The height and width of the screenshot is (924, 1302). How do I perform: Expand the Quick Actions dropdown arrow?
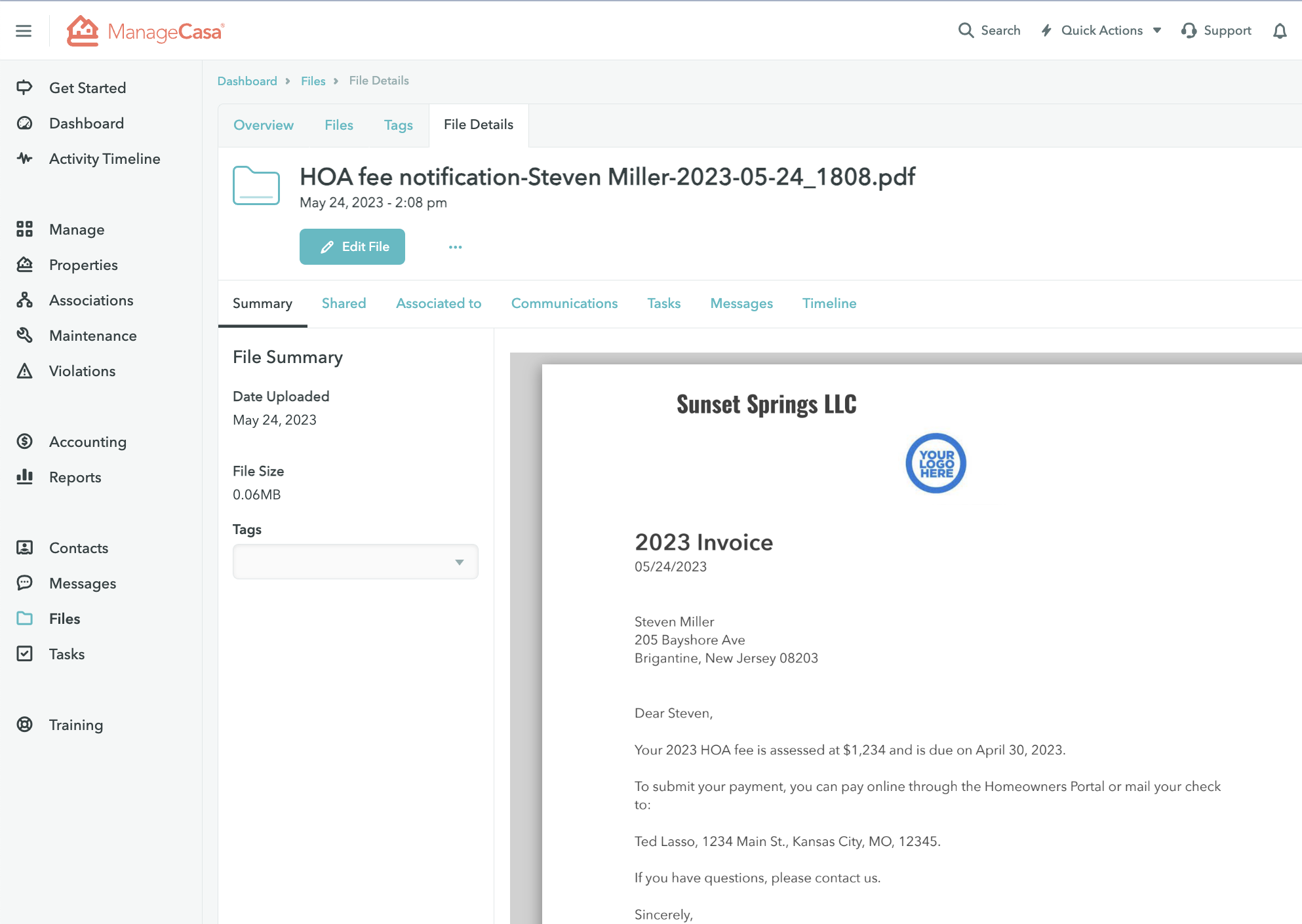[1157, 30]
